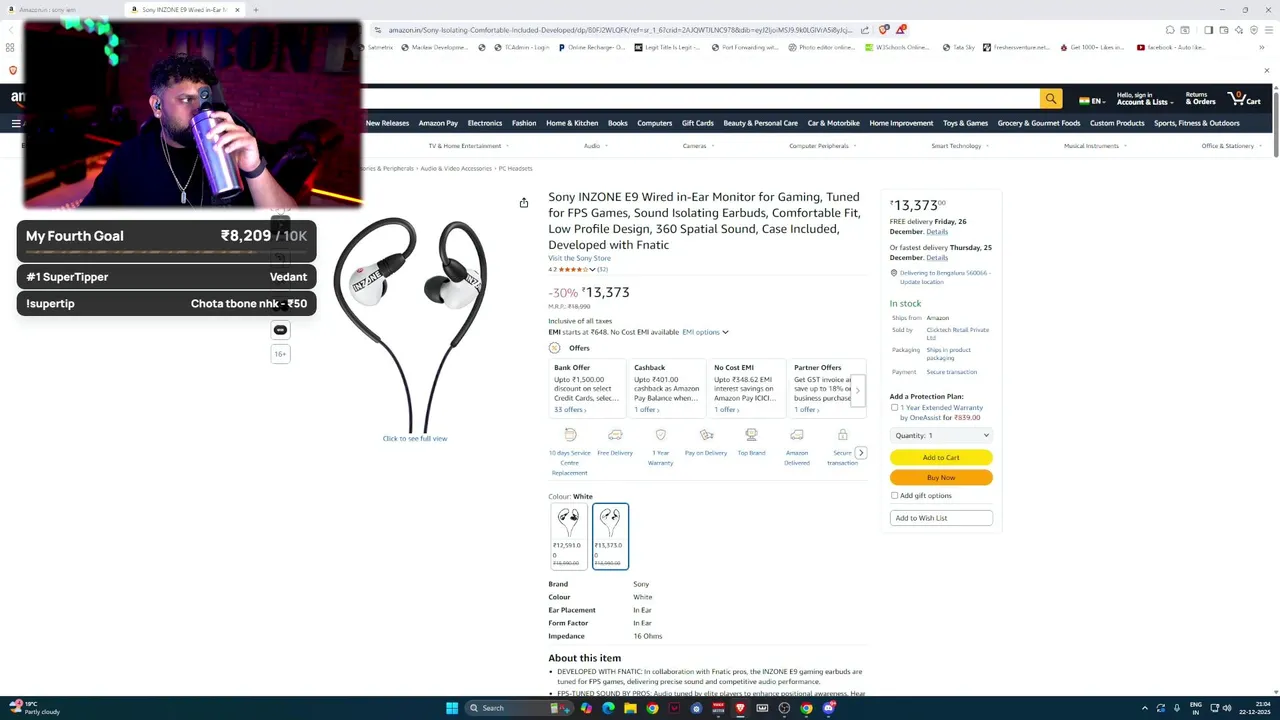Viewport: 1280px width, 720px height.
Task: Click the PC Headsets breadcrumb link
Action: 515,168
